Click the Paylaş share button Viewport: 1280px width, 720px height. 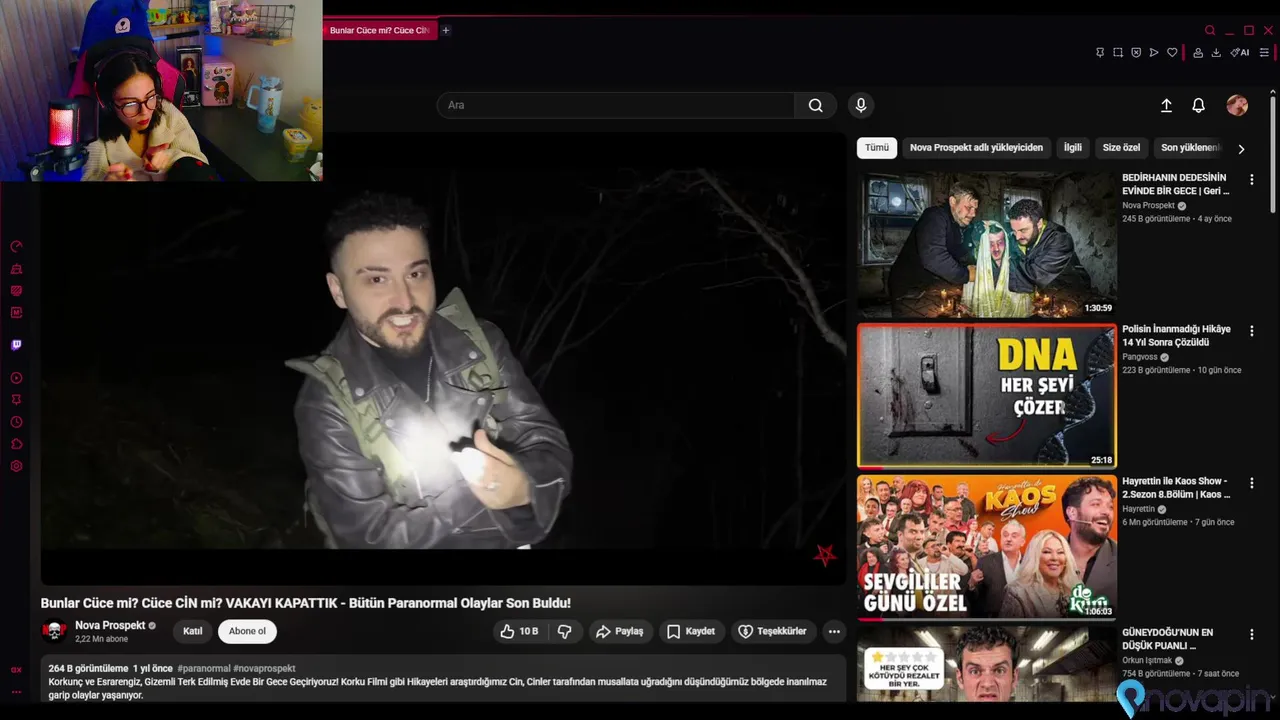(620, 631)
